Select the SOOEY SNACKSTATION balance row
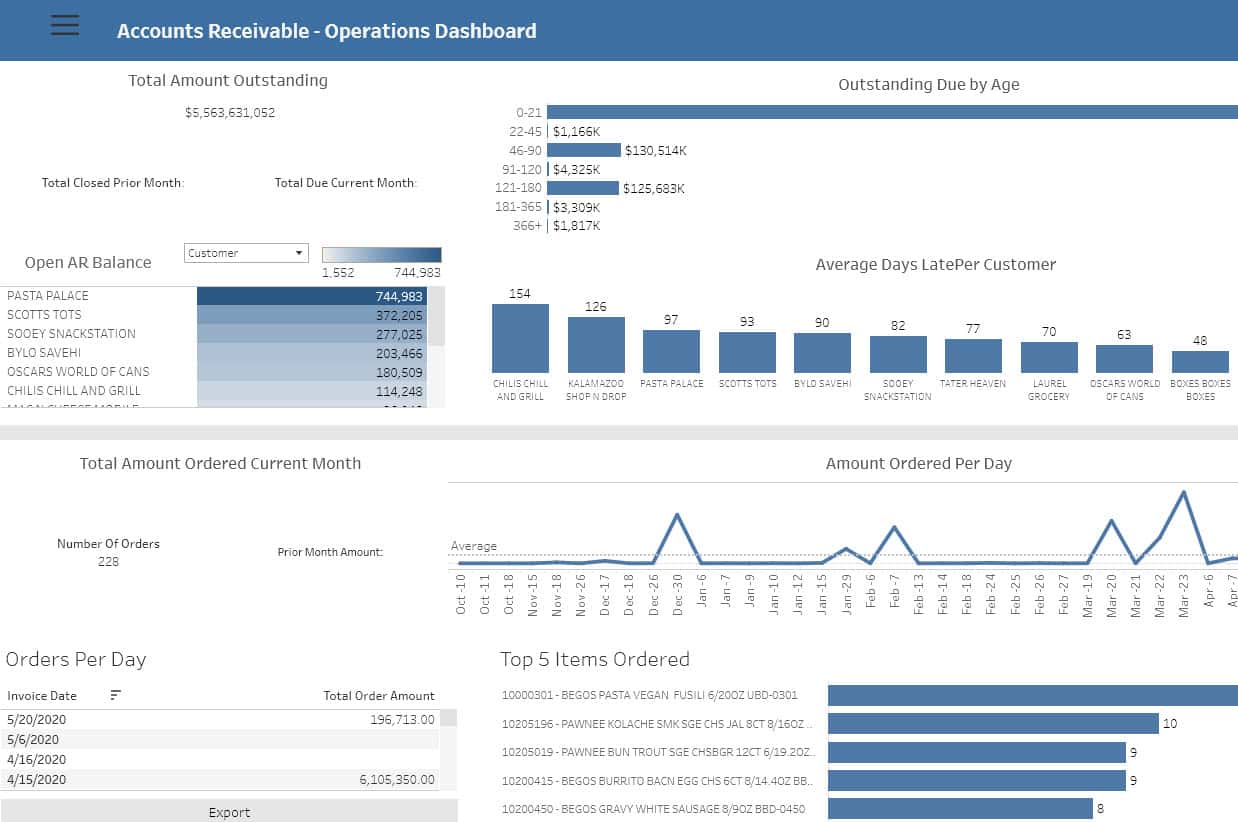1238x822 pixels. tap(214, 334)
